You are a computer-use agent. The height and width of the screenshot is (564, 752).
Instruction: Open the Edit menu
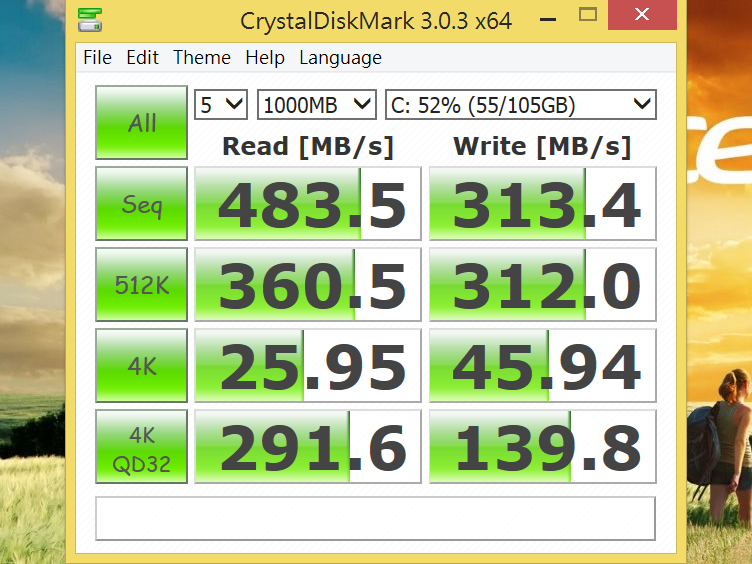[142, 58]
